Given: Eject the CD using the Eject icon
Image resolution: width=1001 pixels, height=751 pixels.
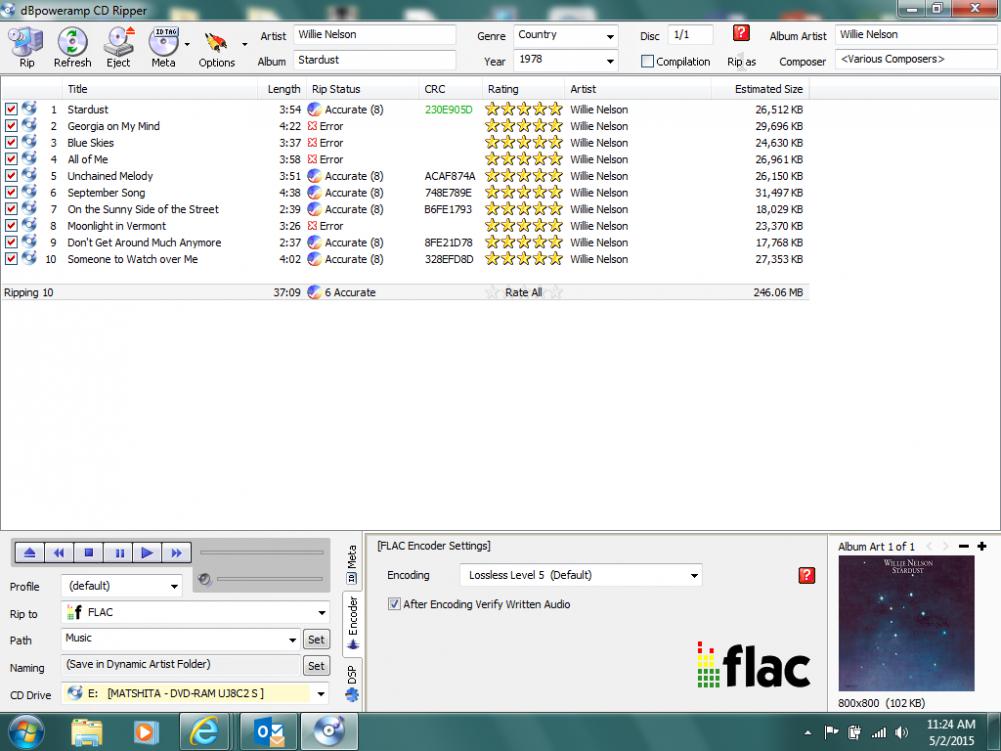Looking at the screenshot, I should click(x=118, y=46).
